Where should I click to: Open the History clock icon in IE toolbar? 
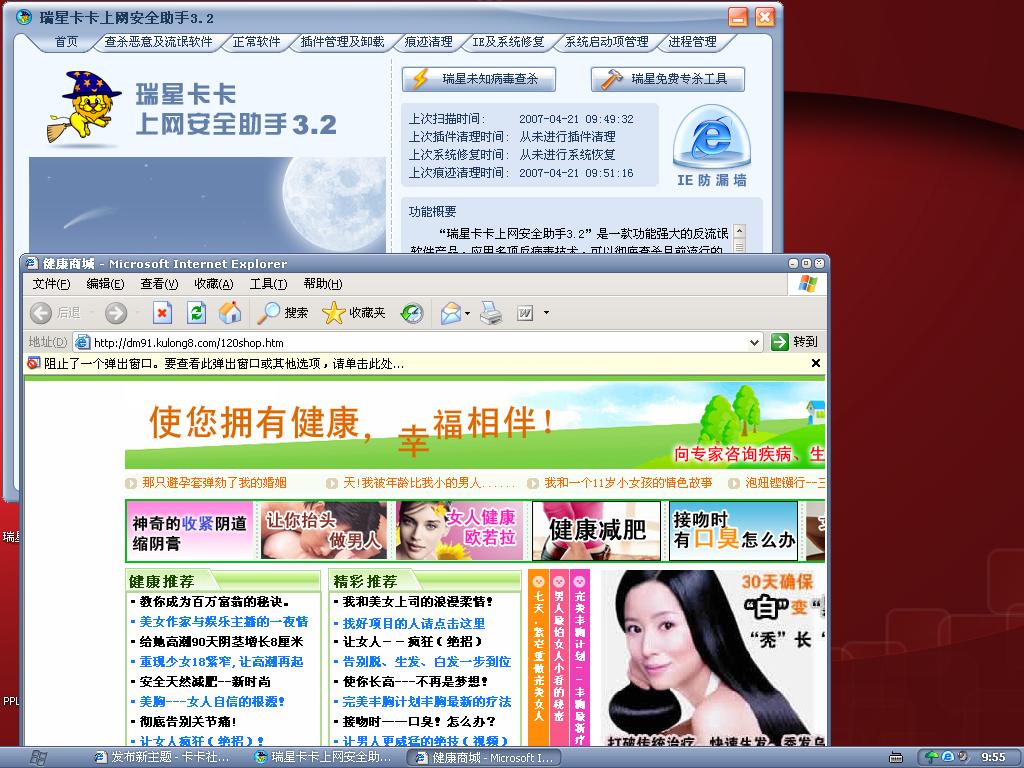click(x=412, y=313)
